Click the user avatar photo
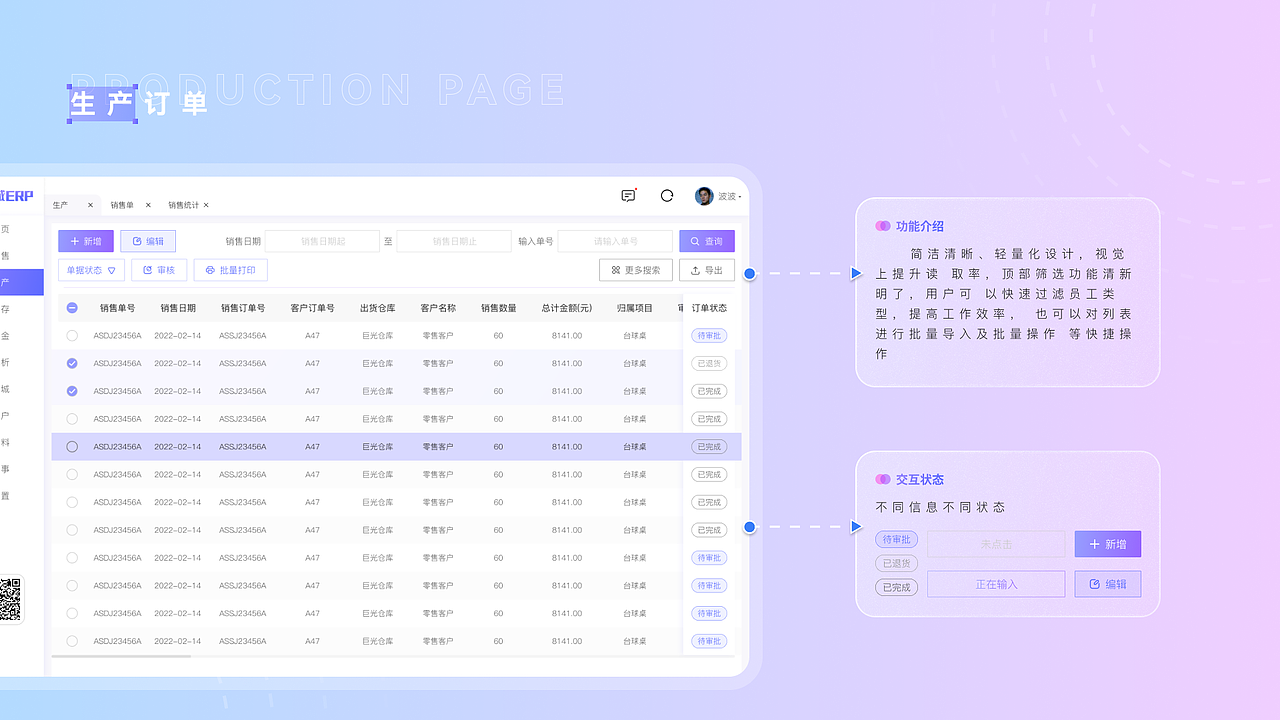The image size is (1280, 720). [704, 196]
